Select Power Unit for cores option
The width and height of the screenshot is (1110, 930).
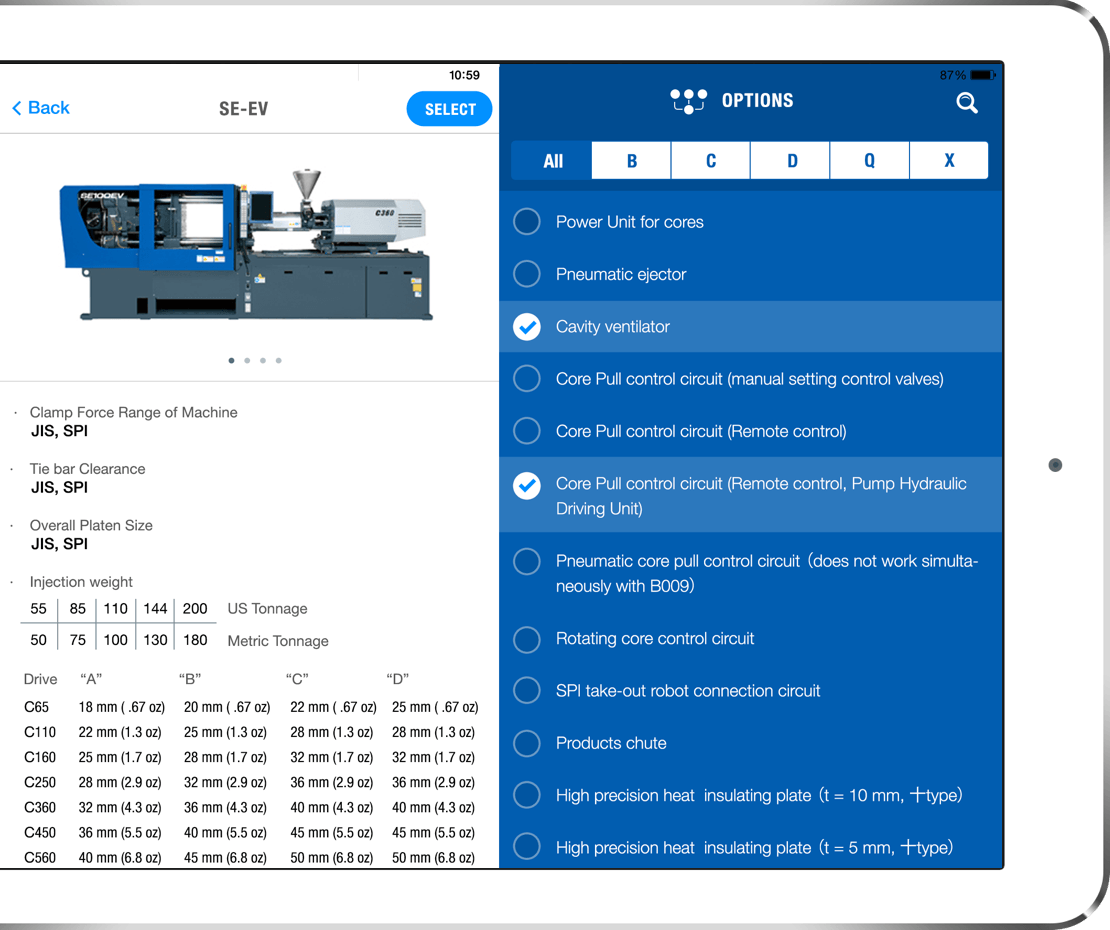(x=750, y=222)
